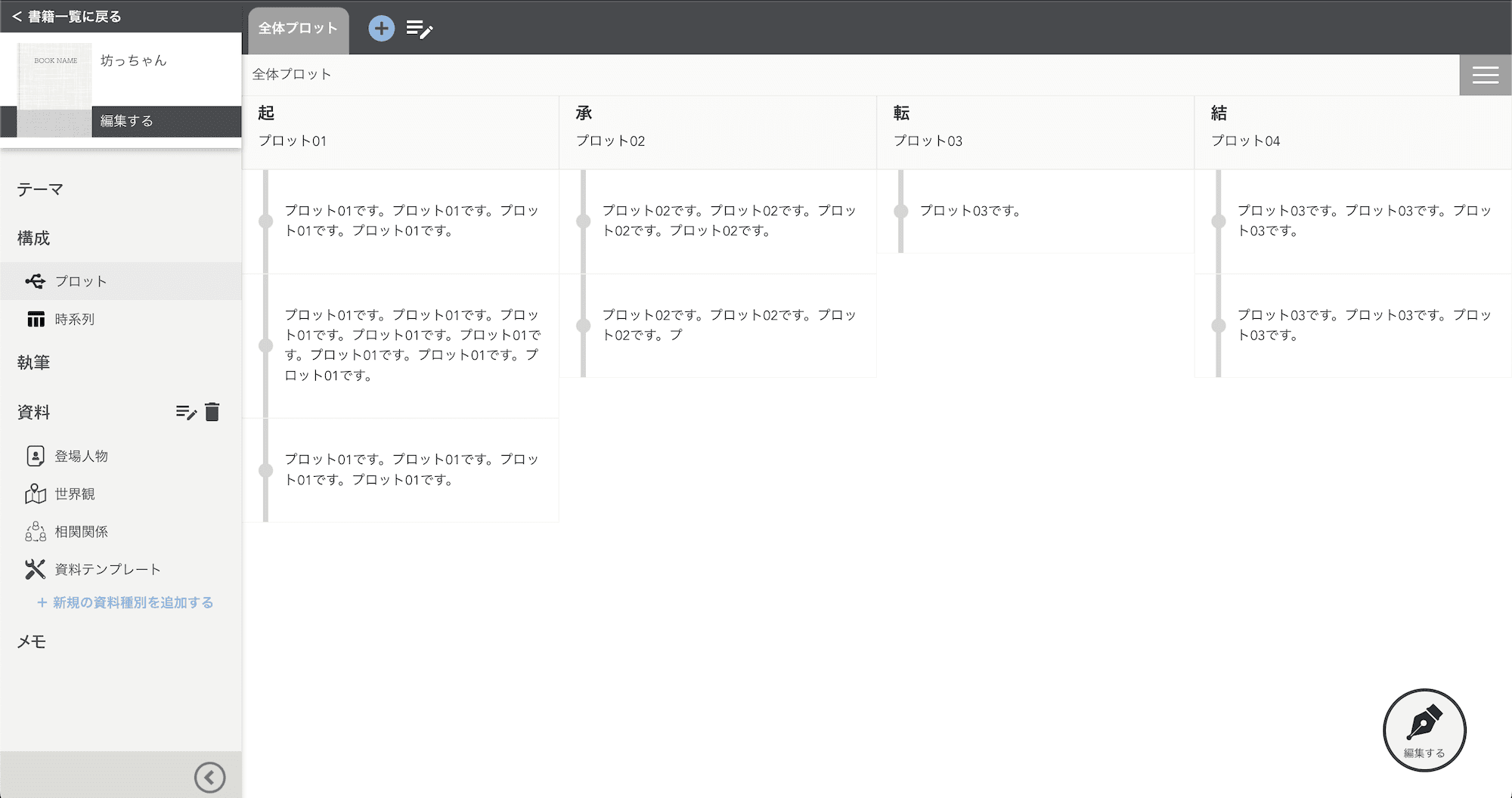The width and height of the screenshot is (1512, 798).
Task: Select first card in 承 column
Action: point(718,221)
